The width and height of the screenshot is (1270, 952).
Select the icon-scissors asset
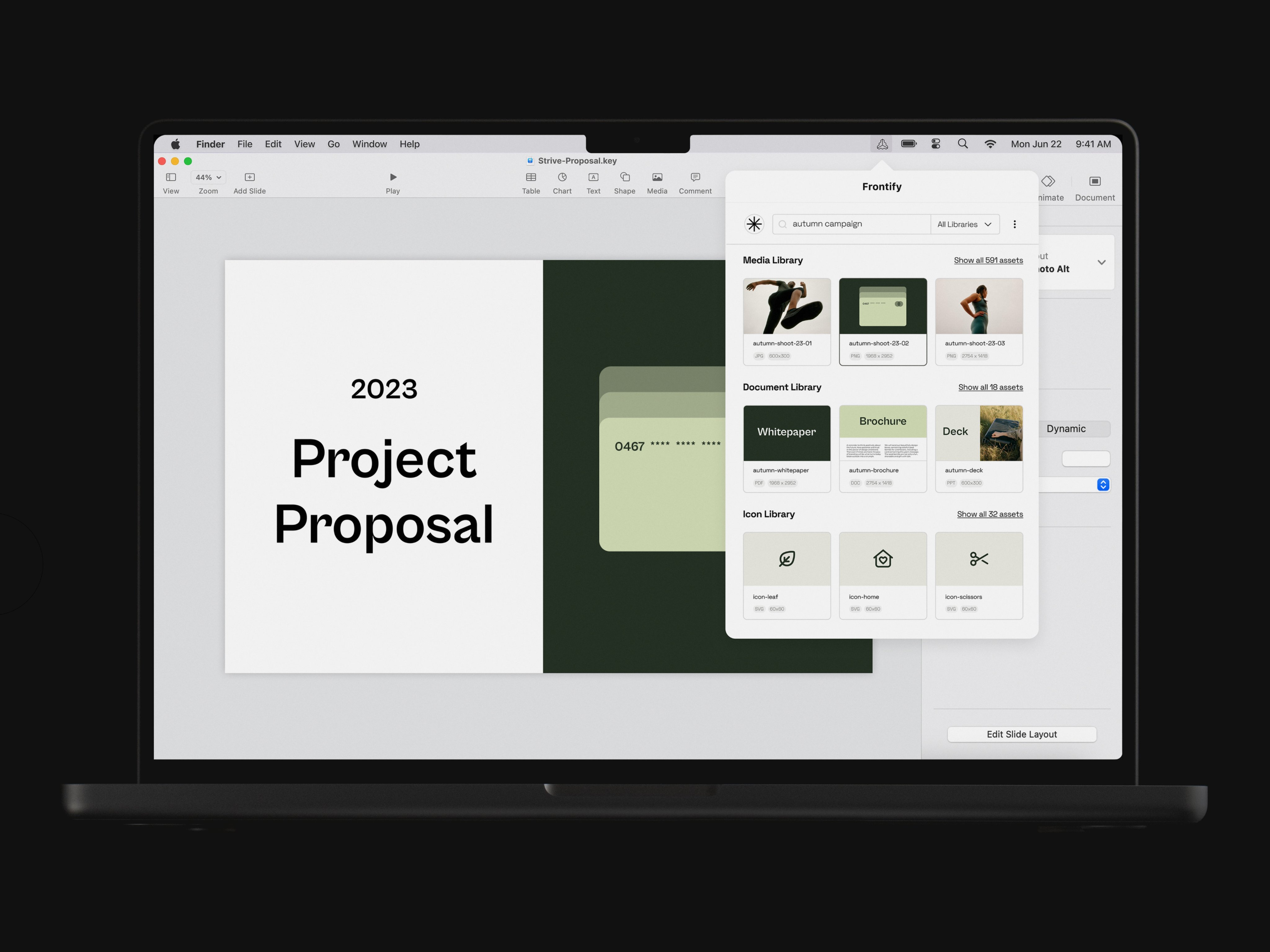[x=979, y=575]
